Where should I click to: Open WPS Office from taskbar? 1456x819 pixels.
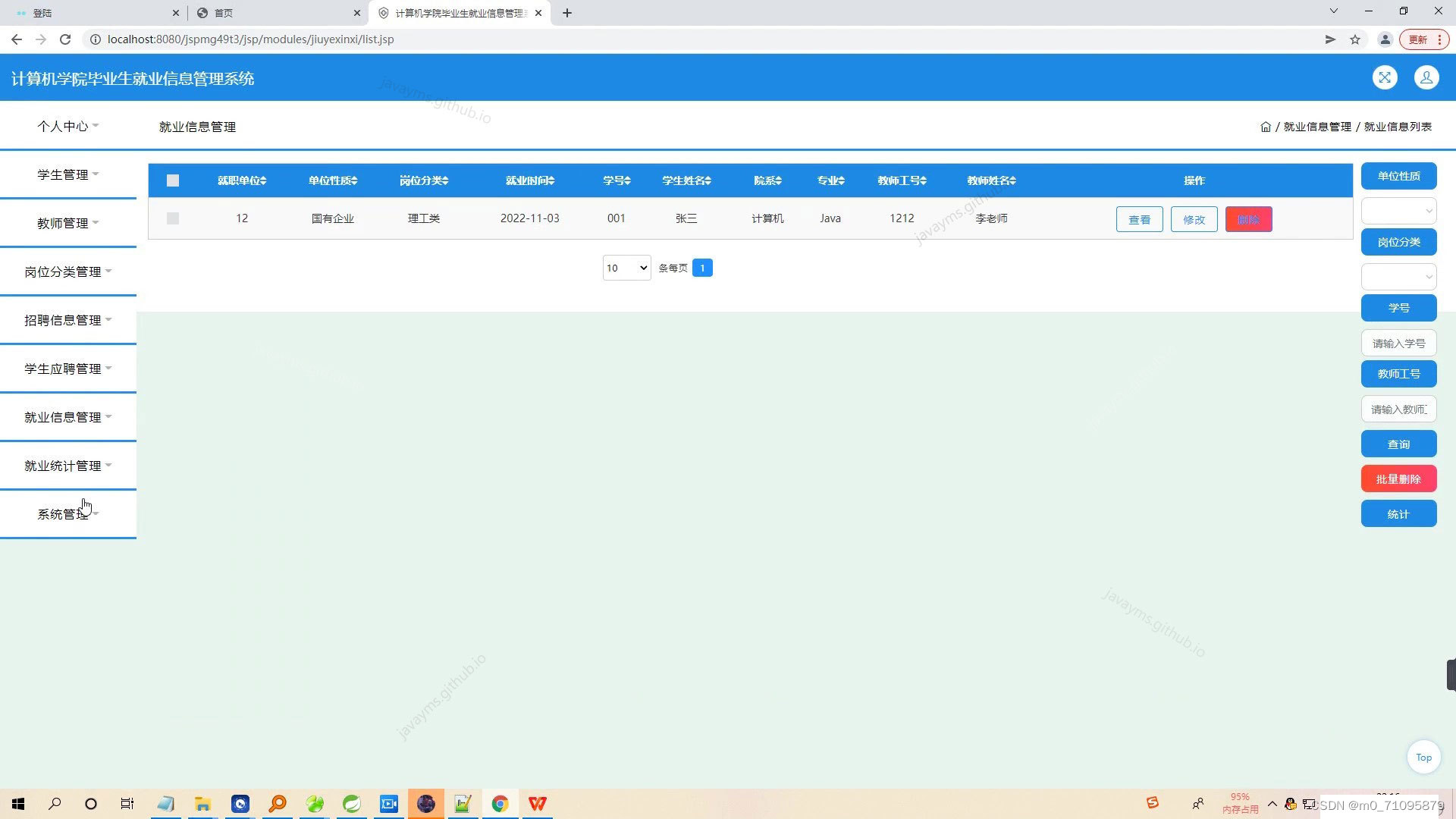point(537,804)
